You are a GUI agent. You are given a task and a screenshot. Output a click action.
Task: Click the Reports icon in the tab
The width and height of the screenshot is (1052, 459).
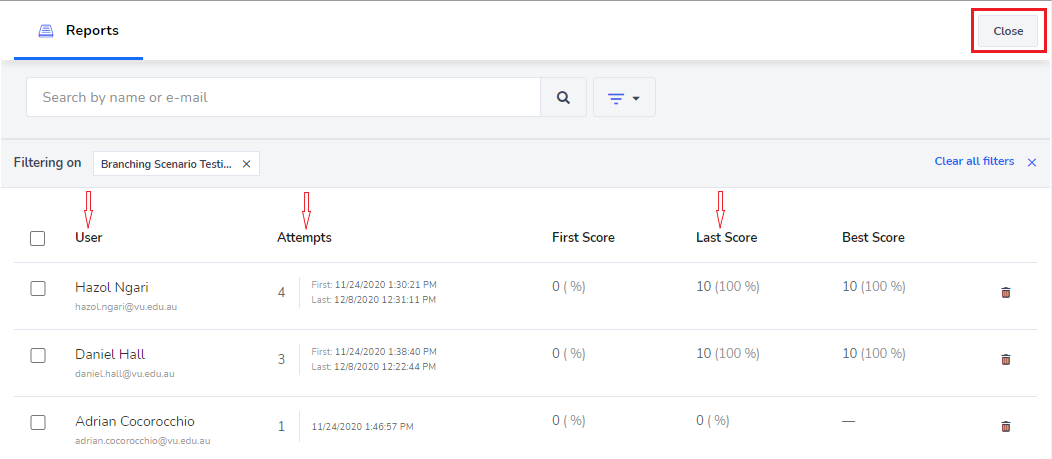point(46,30)
